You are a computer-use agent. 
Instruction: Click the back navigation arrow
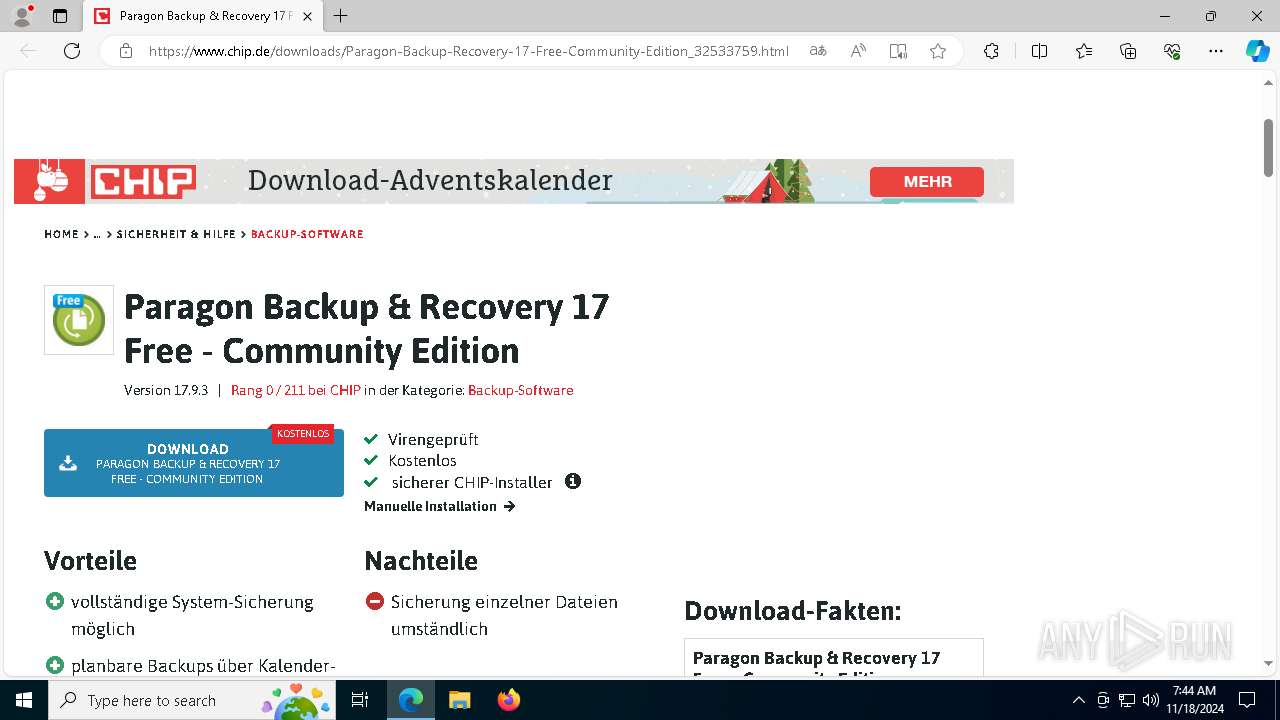point(28,51)
